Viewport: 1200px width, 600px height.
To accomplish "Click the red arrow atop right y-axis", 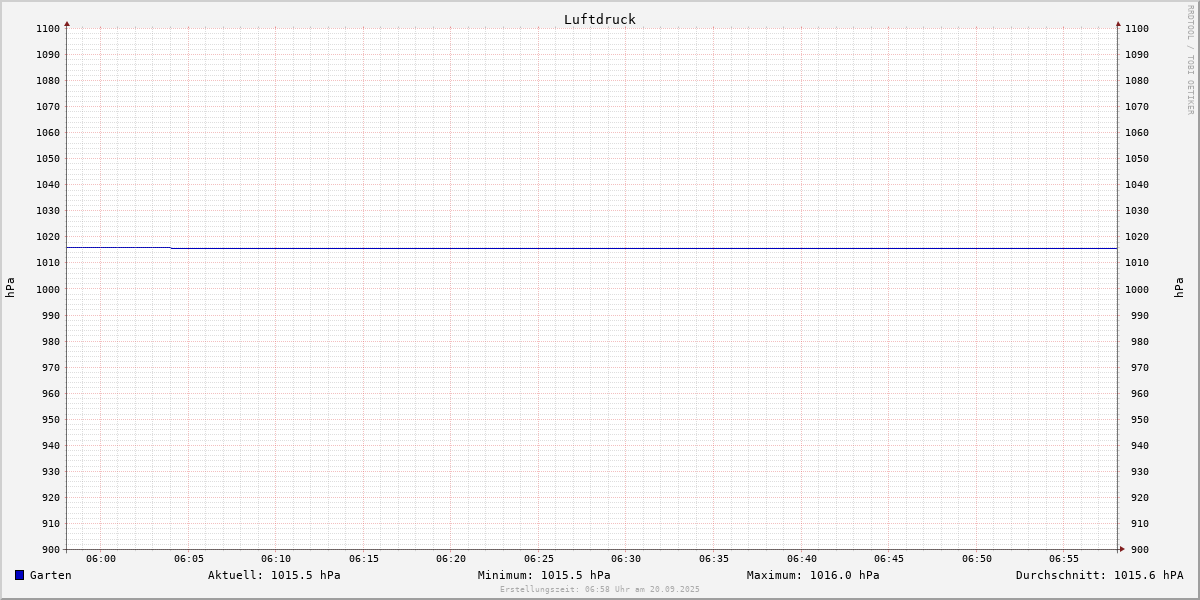I will click(x=1118, y=23).
